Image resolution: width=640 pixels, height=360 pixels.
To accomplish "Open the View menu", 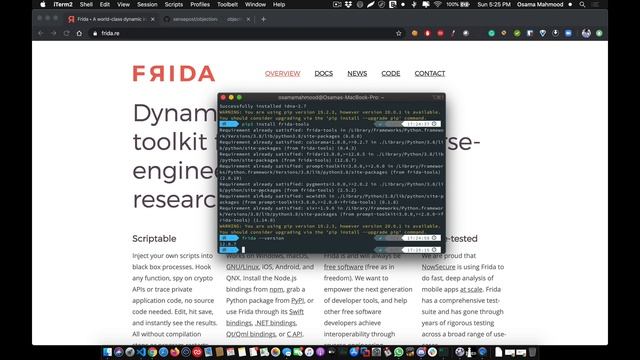I will (x=123, y=4).
